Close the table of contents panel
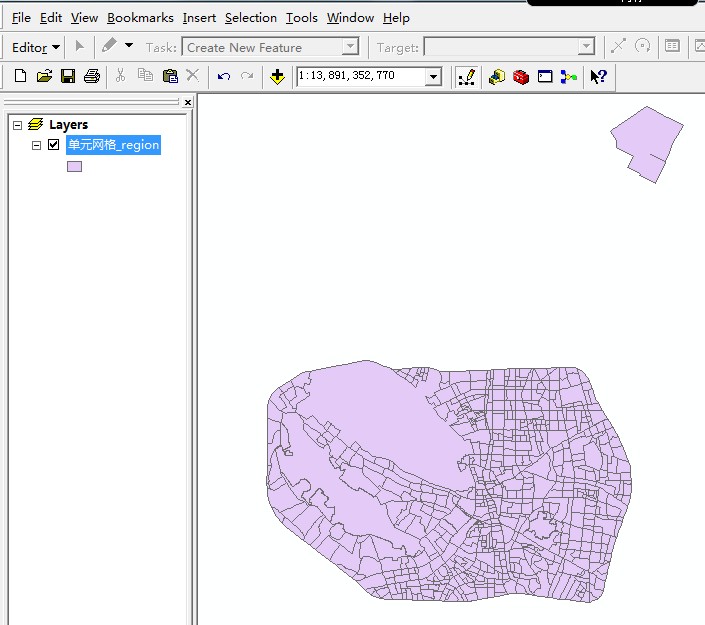This screenshot has width=705, height=625. pos(187,102)
